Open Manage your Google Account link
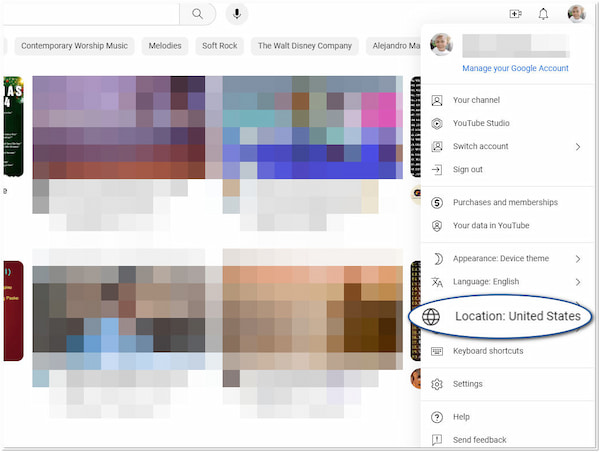This screenshot has width=600, height=452. click(515, 68)
